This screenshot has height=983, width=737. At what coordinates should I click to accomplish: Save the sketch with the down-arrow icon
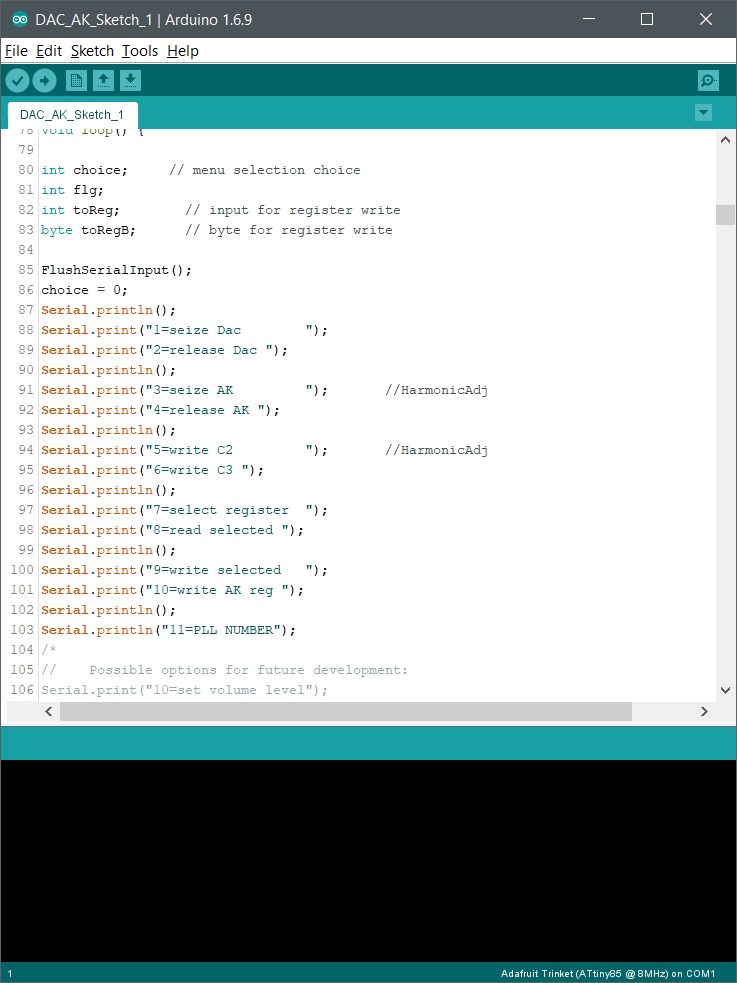pyautogui.click(x=130, y=80)
